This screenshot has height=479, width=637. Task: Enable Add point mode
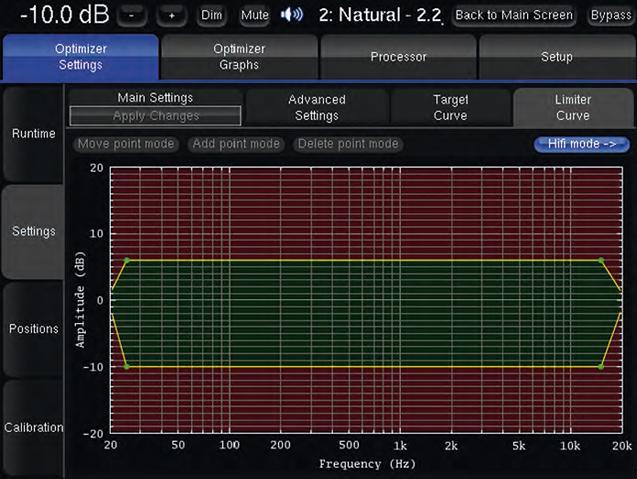[236, 144]
